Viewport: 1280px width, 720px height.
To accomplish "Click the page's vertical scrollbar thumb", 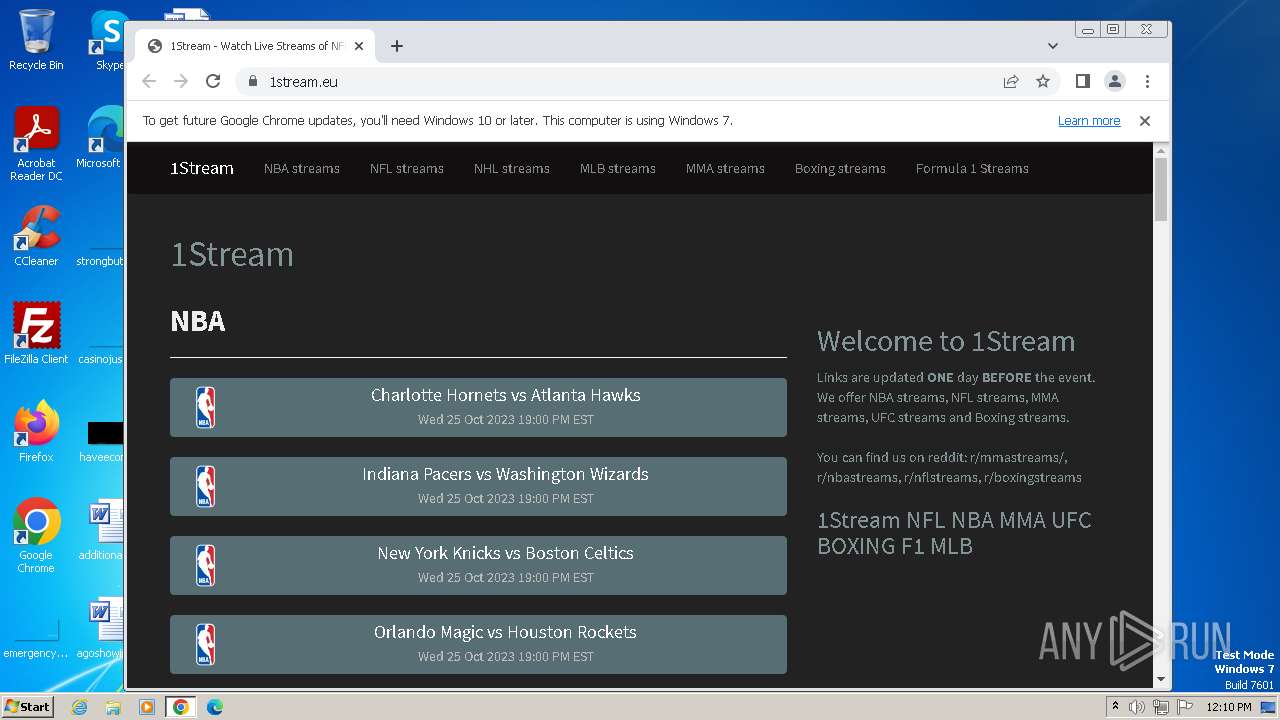I will pos(1161,189).
